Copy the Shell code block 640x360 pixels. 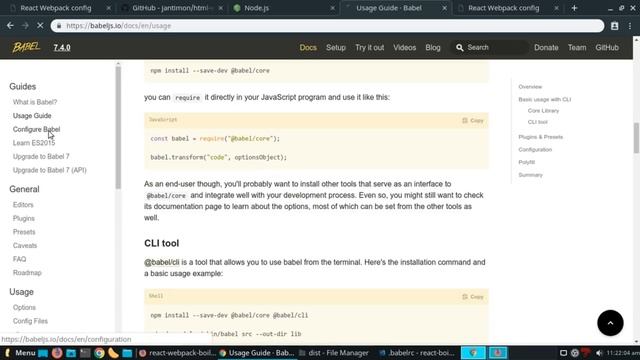473,297
